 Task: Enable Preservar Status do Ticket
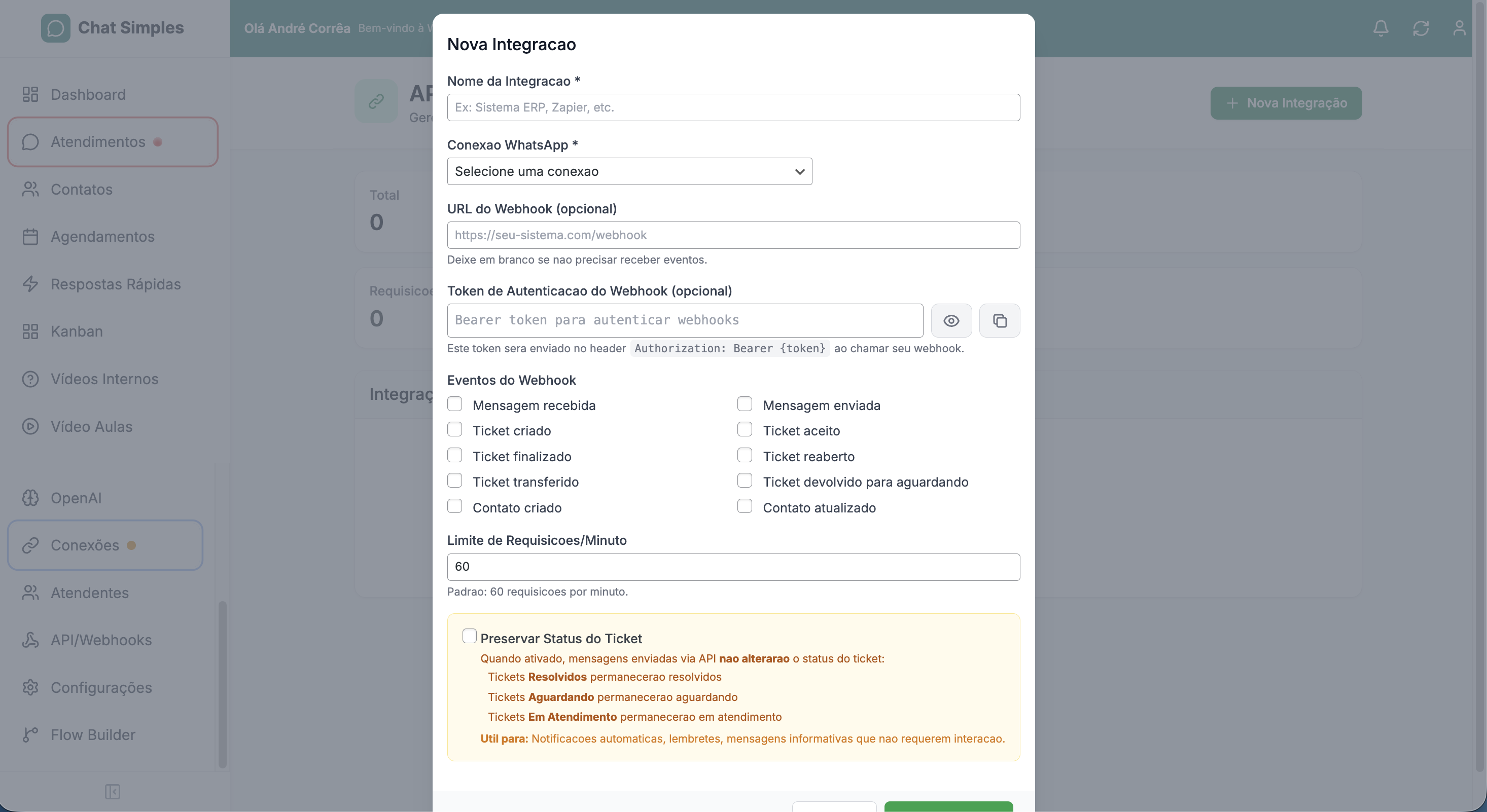[x=469, y=636]
